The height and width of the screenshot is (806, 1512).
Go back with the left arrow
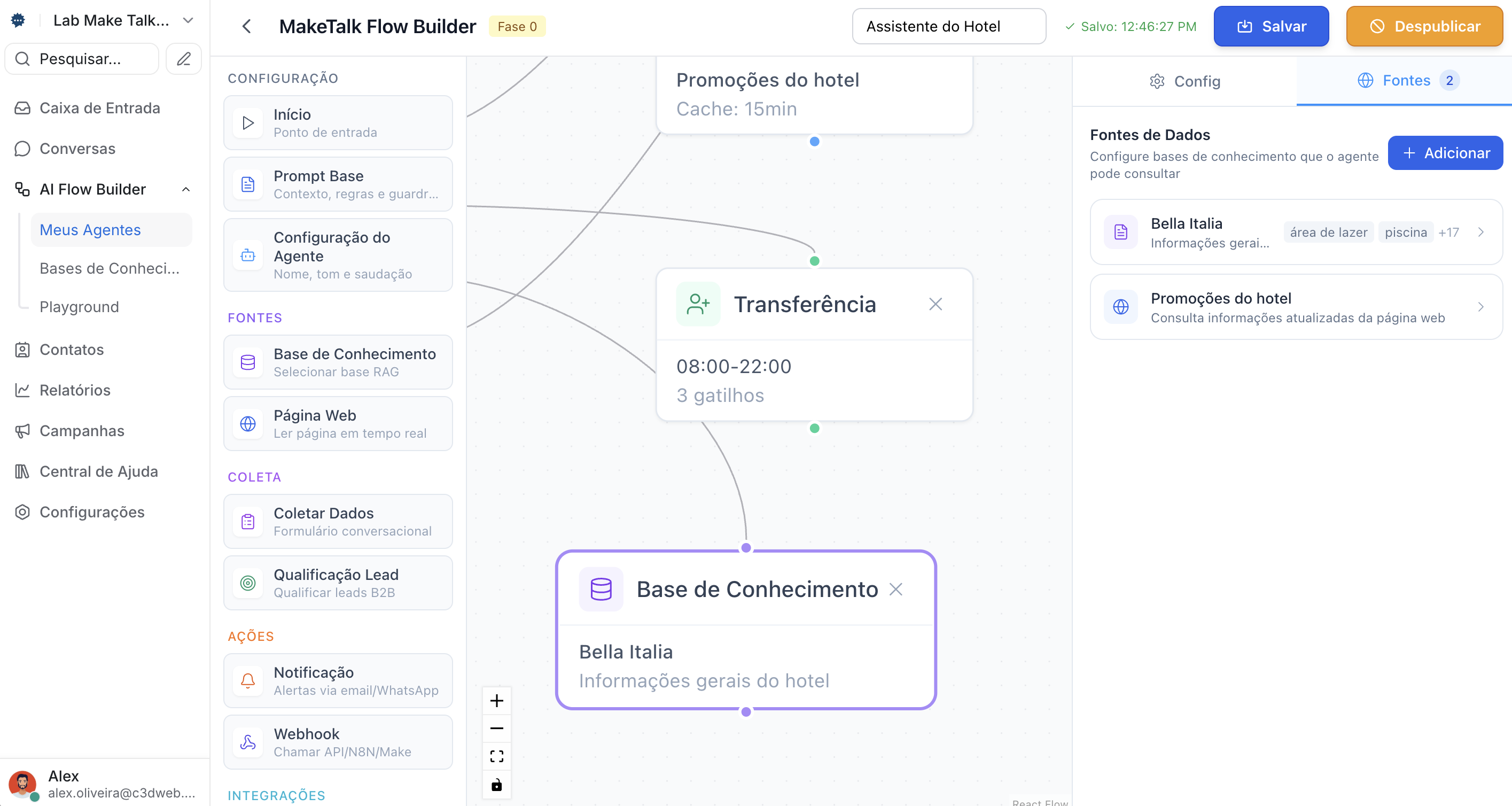coord(247,26)
